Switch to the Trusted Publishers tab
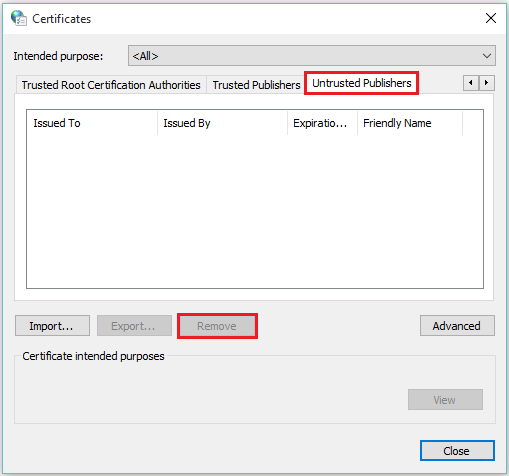The image size is (509, 476). coord(256,85)
